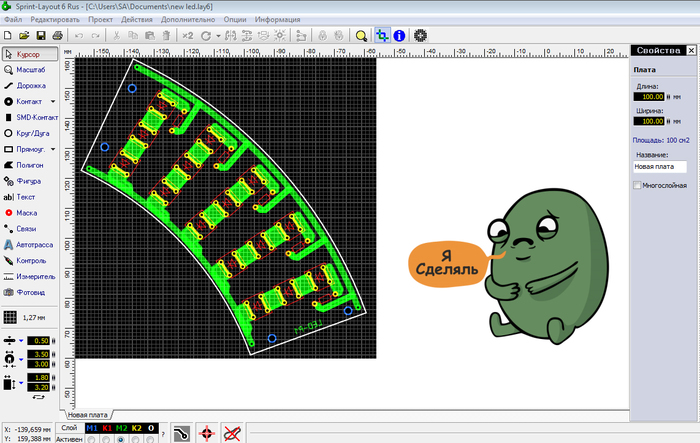Open the track width preset dropdown arrow
This screenshot has width=700, height=443.
pos(21,341)
